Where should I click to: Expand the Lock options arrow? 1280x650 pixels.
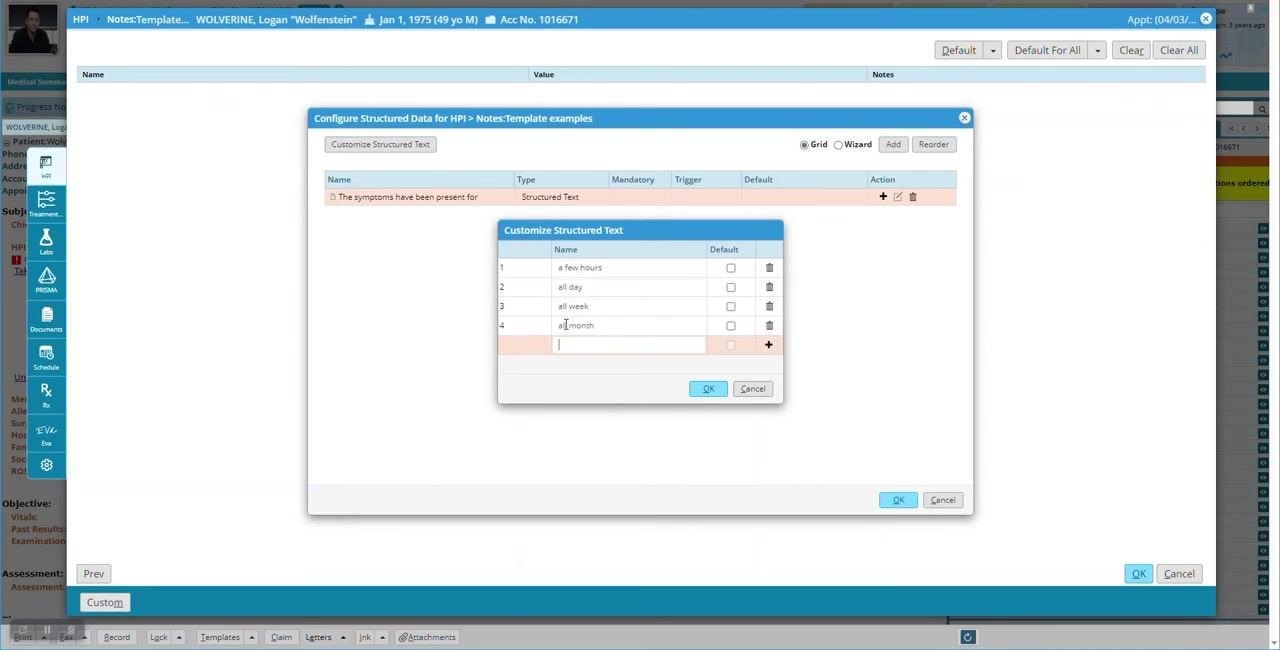[180, 637]
